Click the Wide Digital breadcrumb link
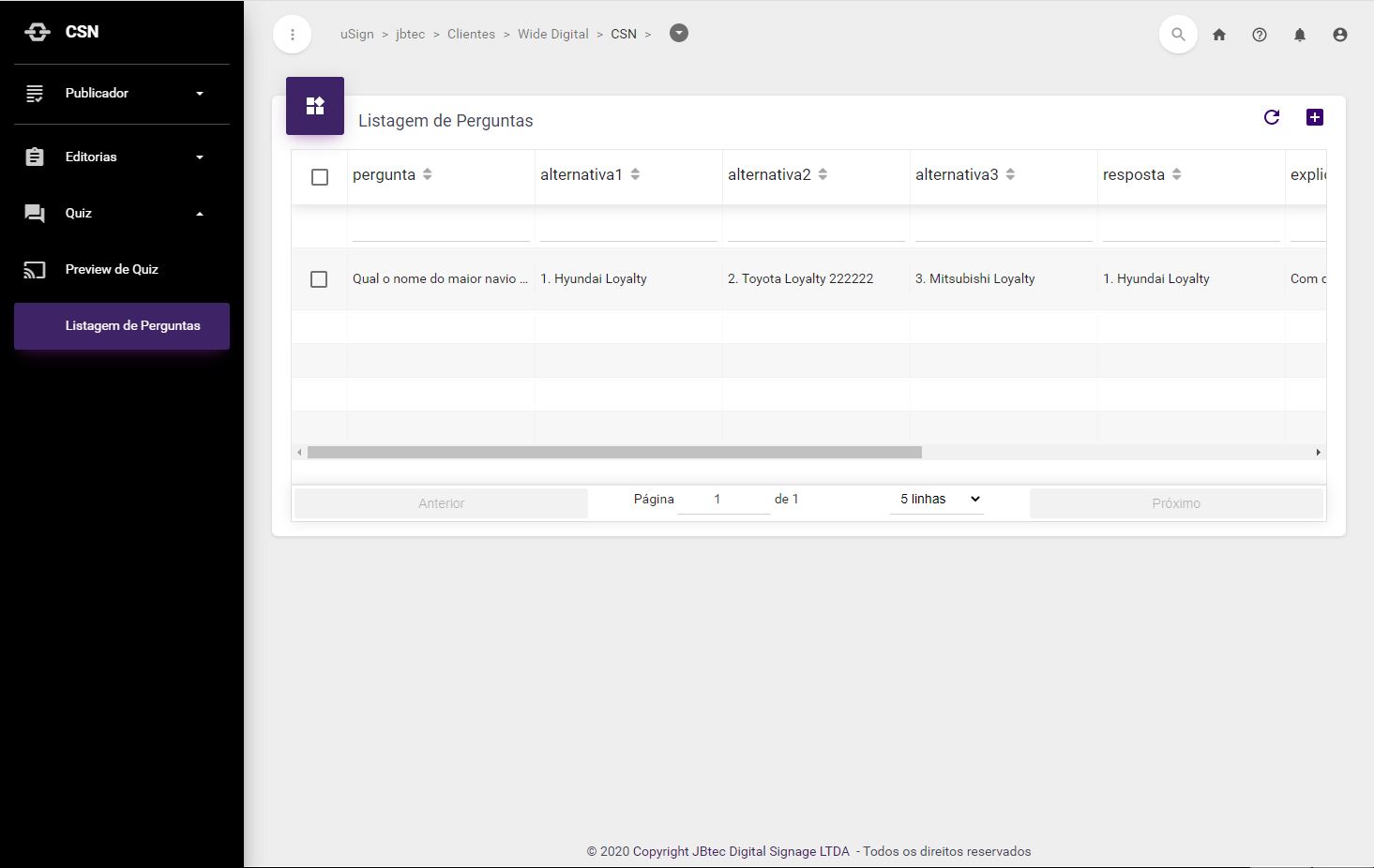 pyautogui.click(x=553, y=34)
